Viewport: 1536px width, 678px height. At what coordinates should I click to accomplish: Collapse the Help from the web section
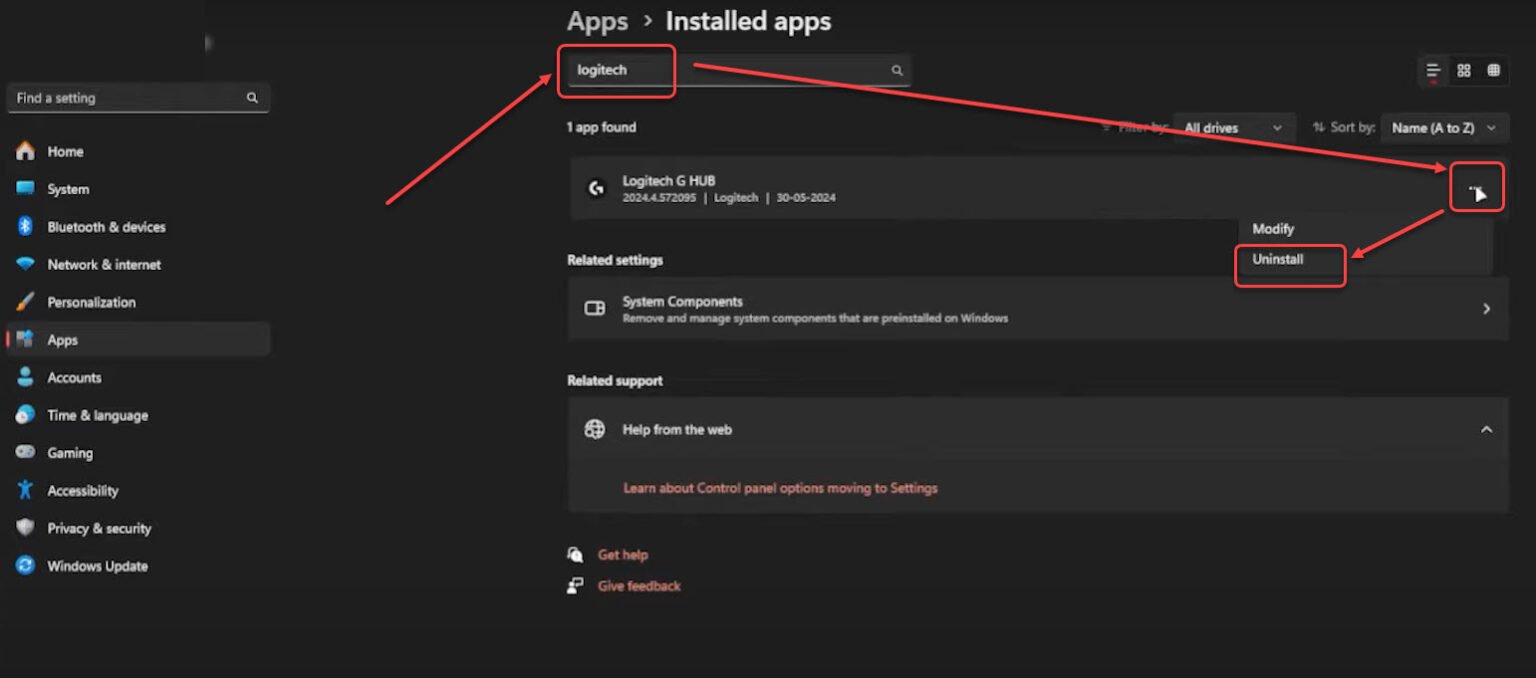coord(1487,428)
